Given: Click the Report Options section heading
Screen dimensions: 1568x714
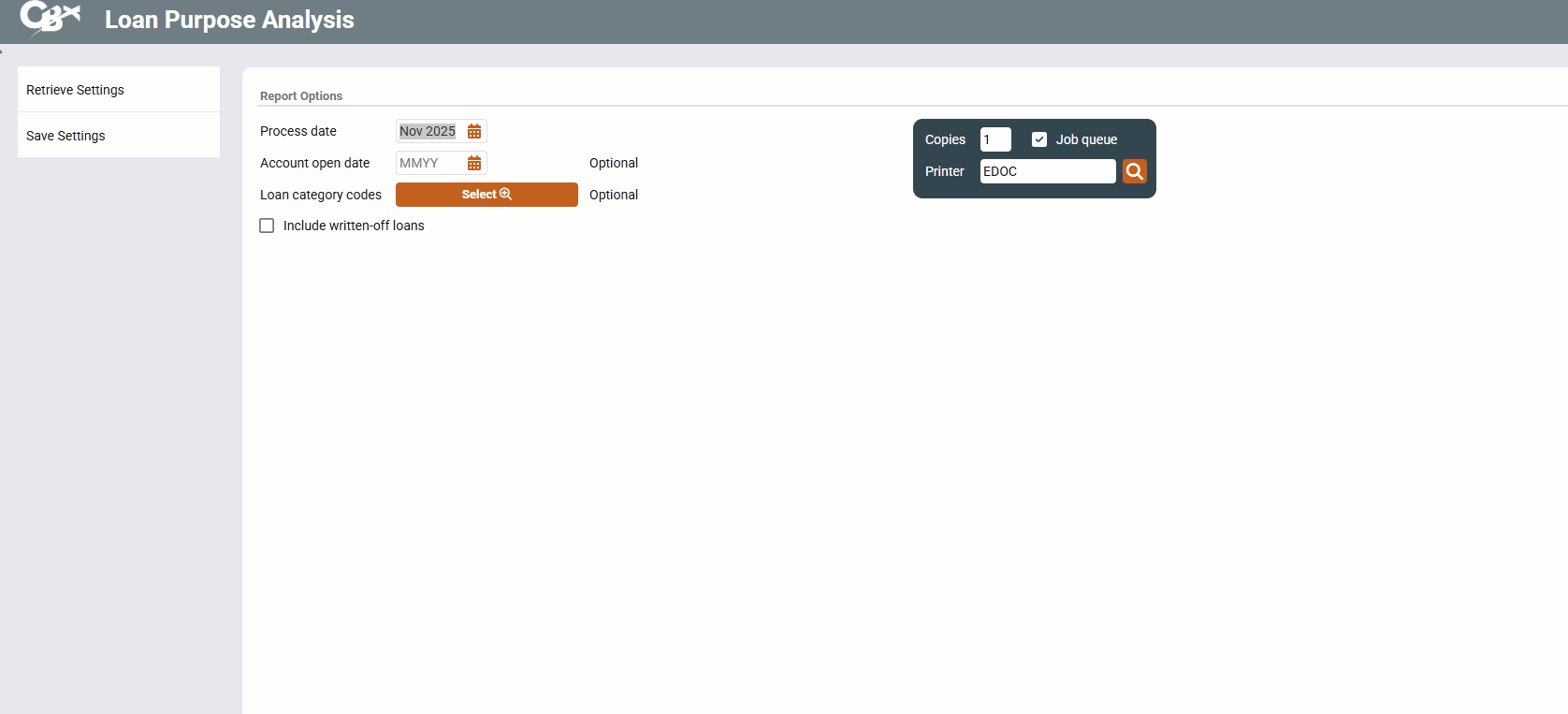Looking at the screenshot, I should pos(301,96).
